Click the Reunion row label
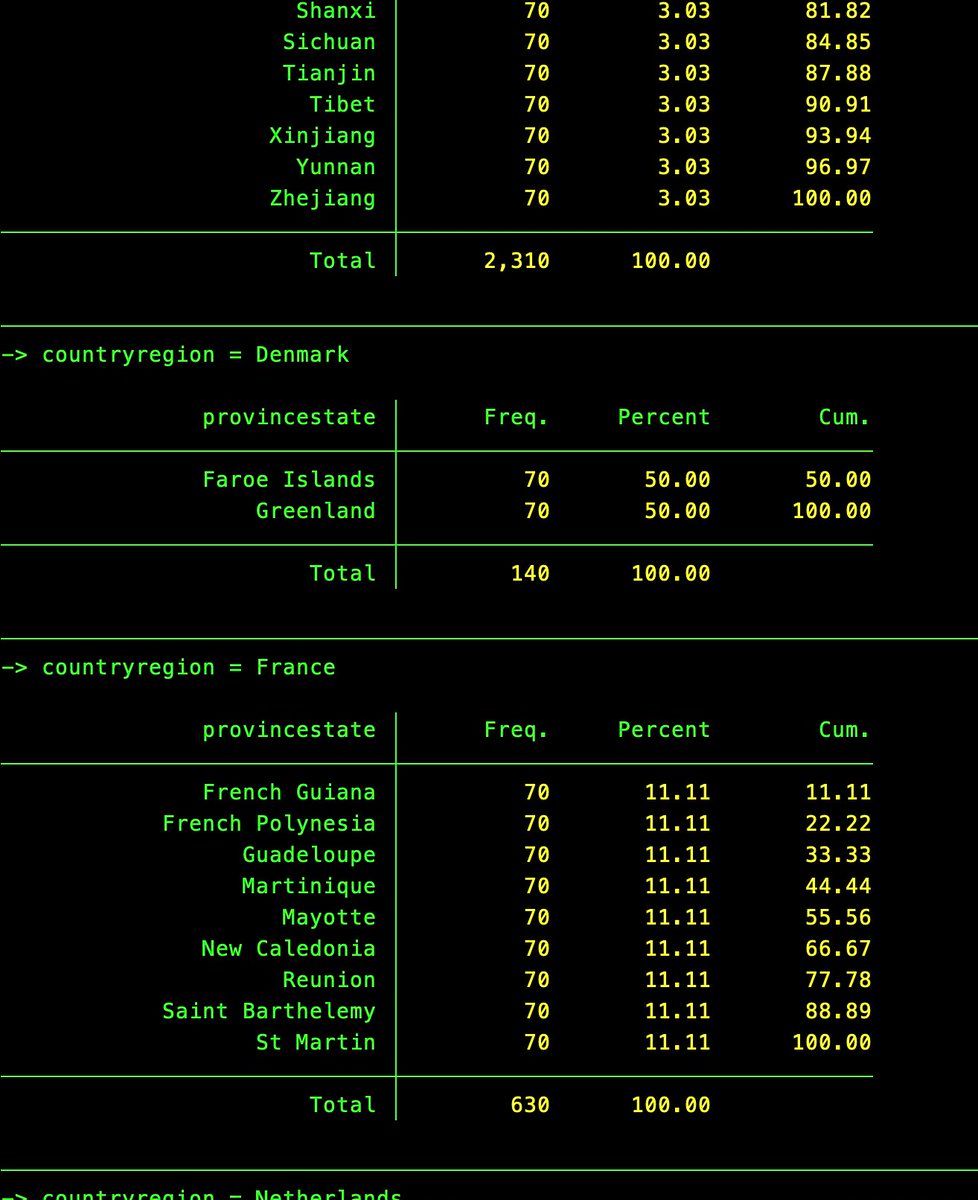 pos(329,980)
